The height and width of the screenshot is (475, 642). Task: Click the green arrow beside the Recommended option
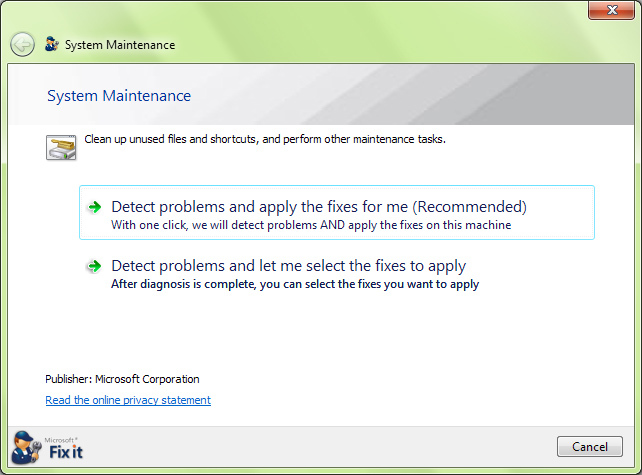pyautogui.click(x=95, y=207)
